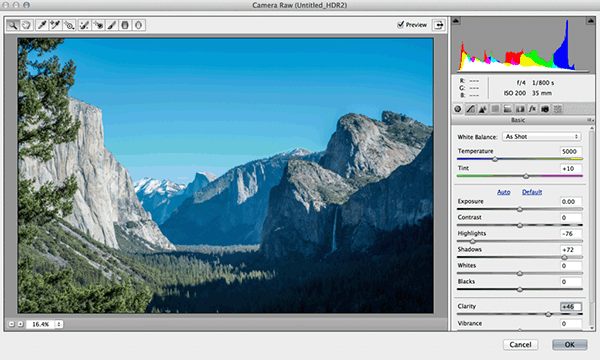Click the "f/4" aperture readout
The image size is (600, 360).
pos(521,83)
